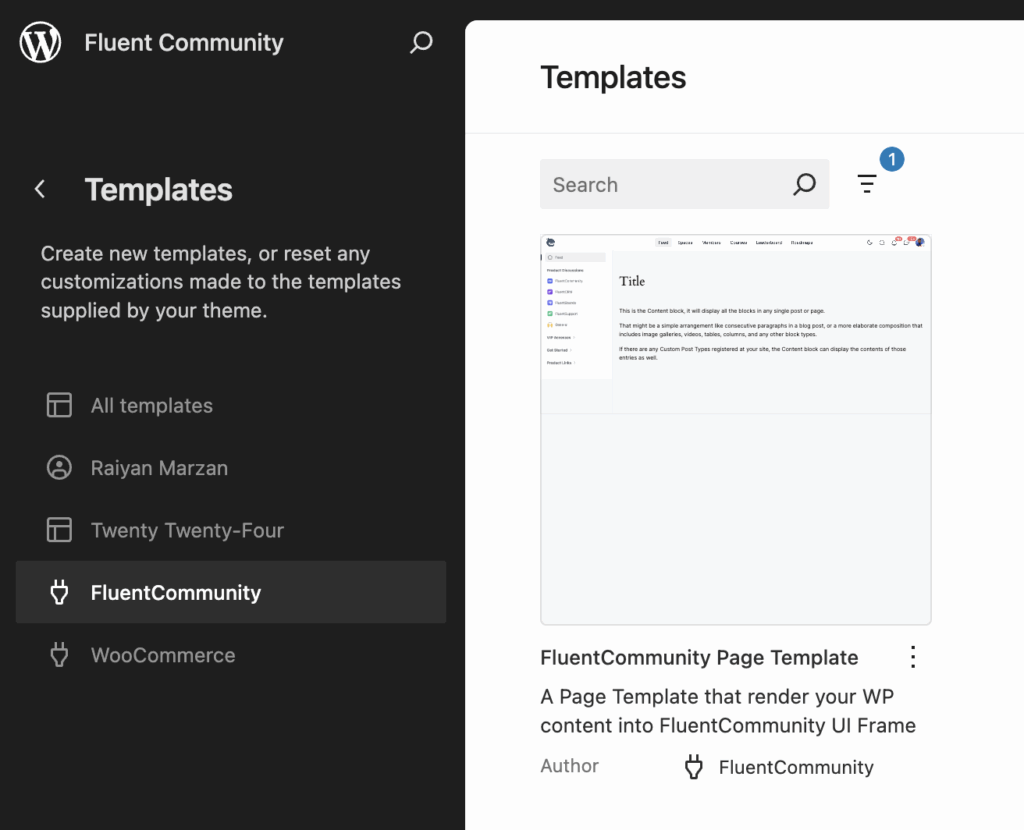The image size is (1024, 830).
Task: Go back using the chevron beside Templates
Action: pos(40,189)
